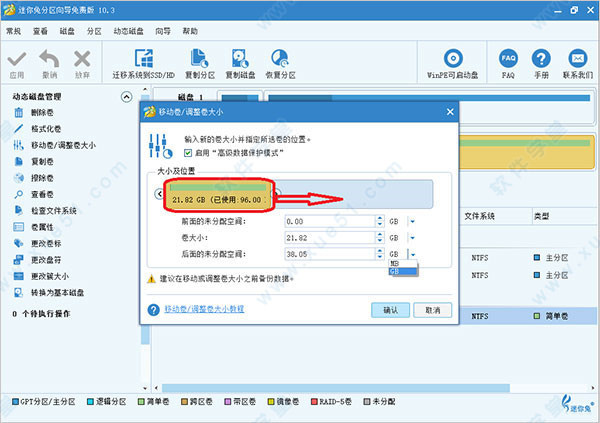
Task: Open the 手册 manual help icon
Action: 541,59
